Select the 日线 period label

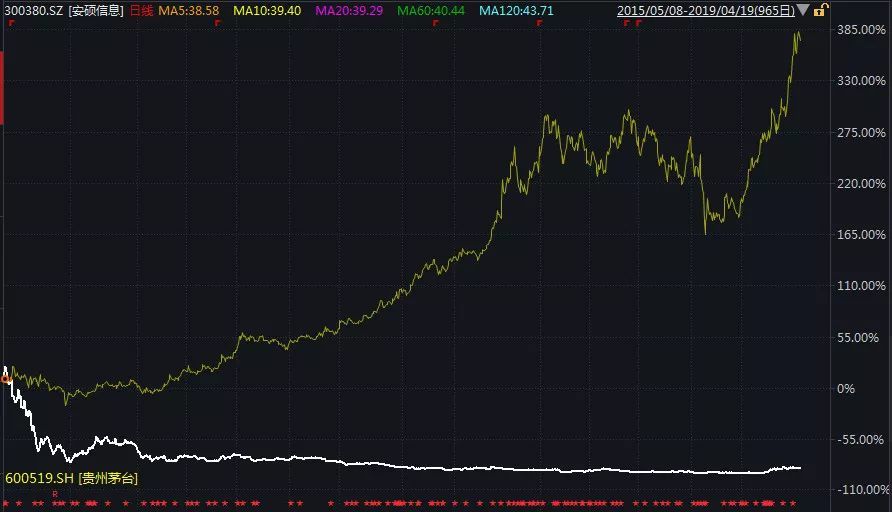pyautogui.click(x=142, y=10)
